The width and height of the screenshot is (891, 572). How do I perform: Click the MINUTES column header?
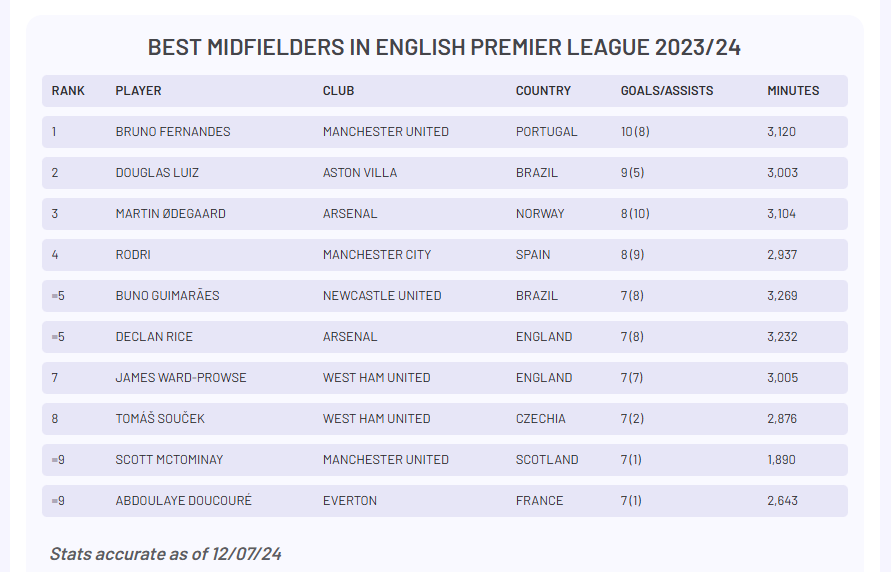793,91
